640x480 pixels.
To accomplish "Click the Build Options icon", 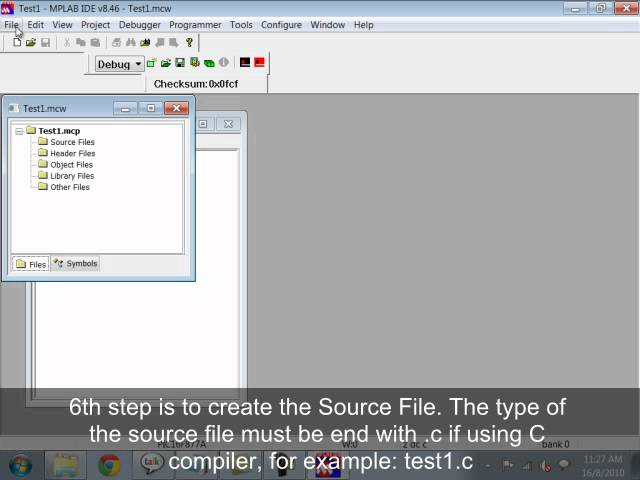I will click(195, 62).
